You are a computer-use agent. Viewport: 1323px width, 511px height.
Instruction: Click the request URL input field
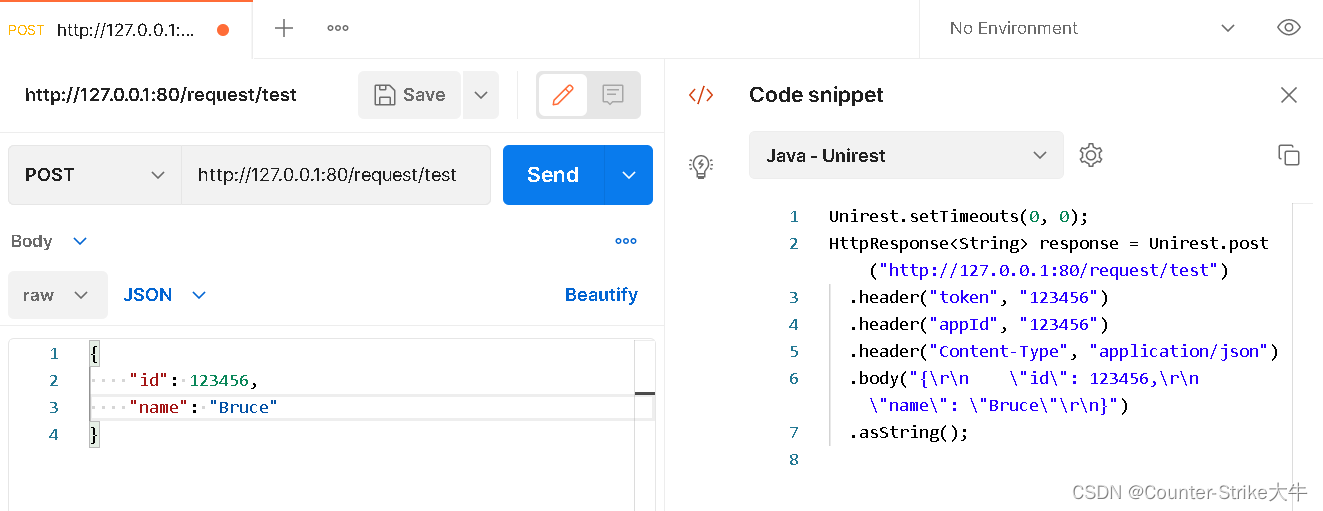tap(336, 175)
